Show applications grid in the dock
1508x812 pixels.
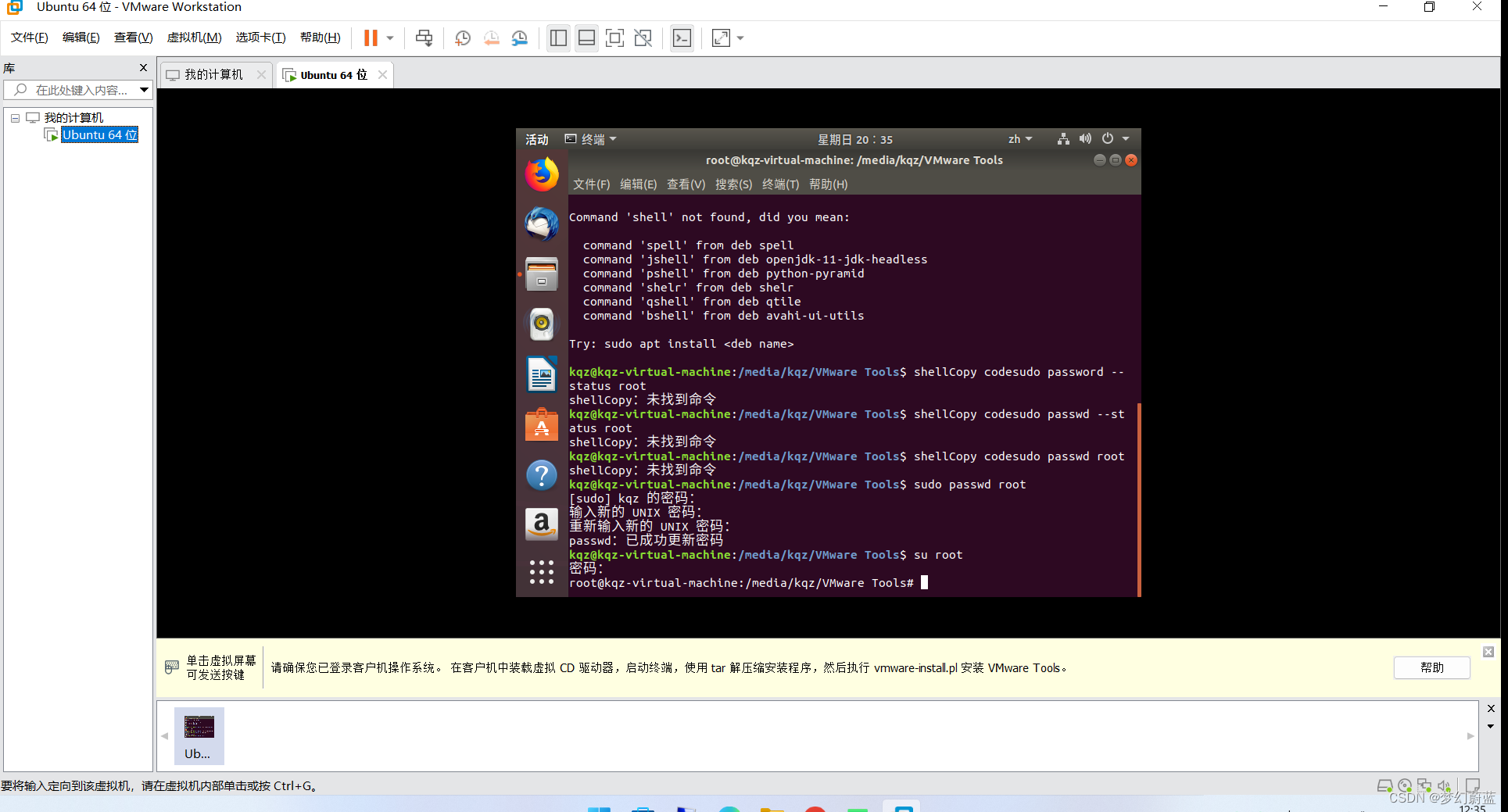541,572
